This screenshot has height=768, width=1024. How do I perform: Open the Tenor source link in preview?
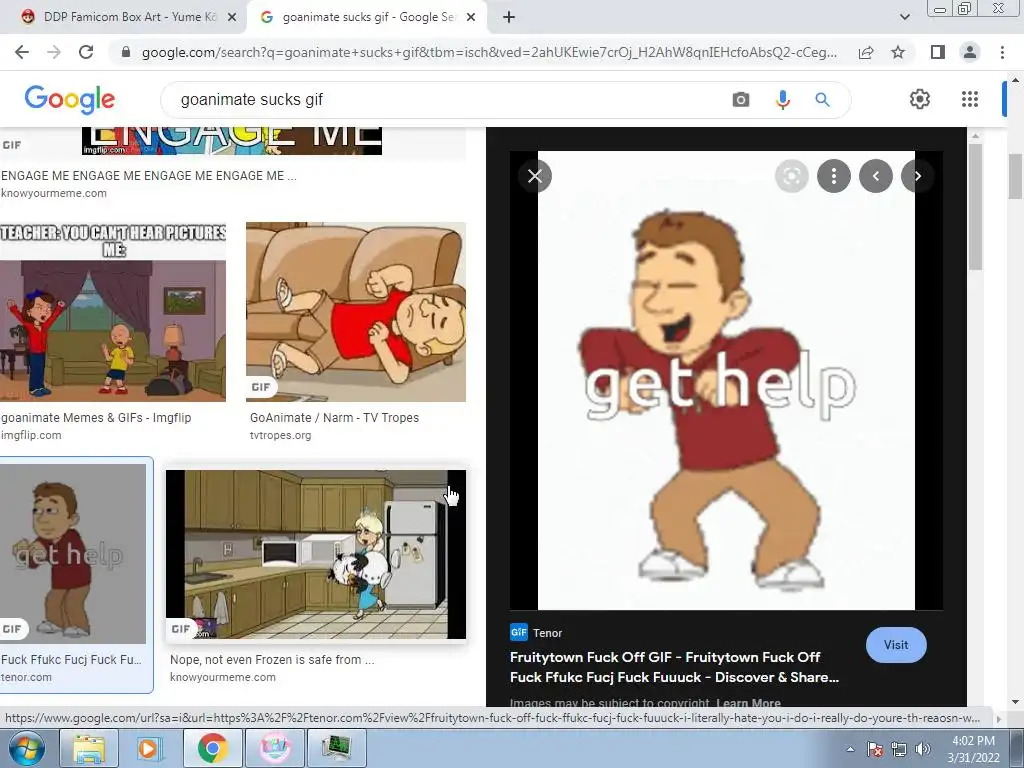(x=536, y=633)
